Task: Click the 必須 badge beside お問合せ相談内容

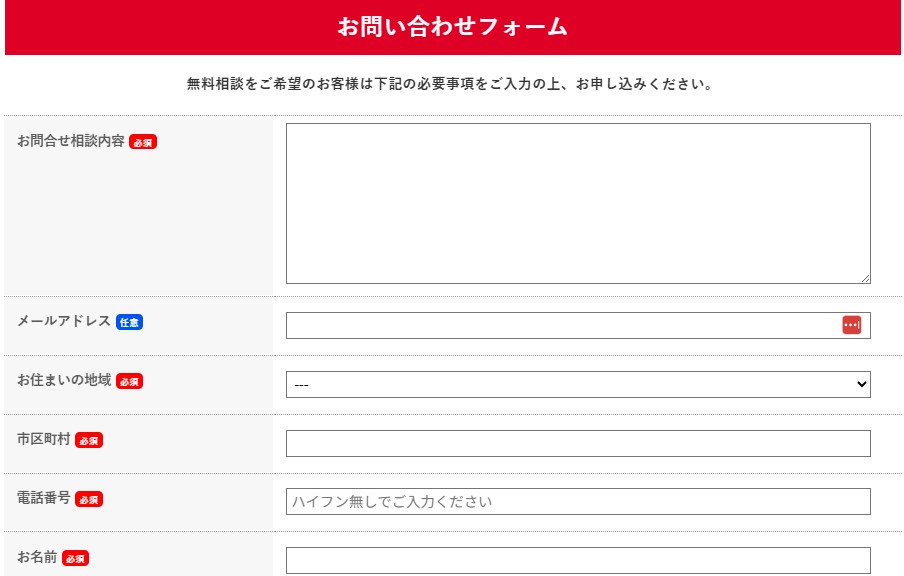Action: click(x=143, y=142)
